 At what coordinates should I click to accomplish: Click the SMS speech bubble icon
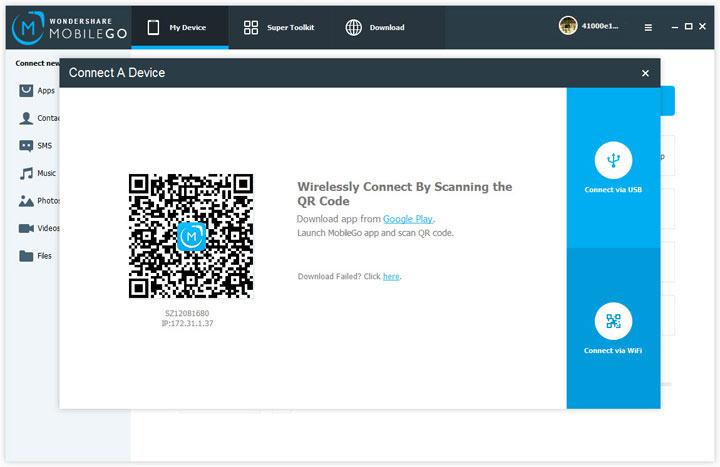click(x=26, y=146)
